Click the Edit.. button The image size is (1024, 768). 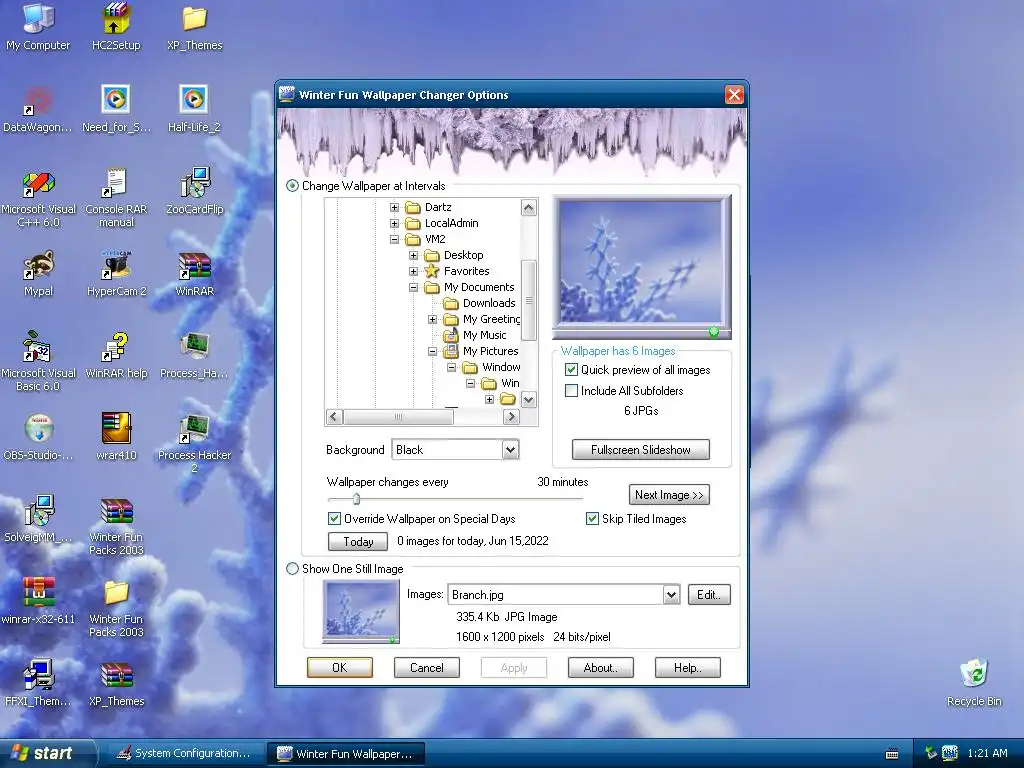click(709, 595)
